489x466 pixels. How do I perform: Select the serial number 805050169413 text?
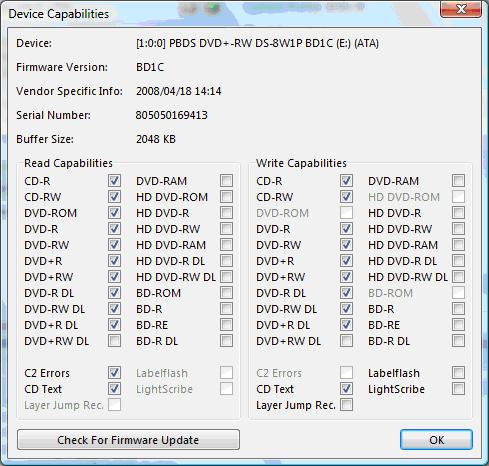click(171, 115)
